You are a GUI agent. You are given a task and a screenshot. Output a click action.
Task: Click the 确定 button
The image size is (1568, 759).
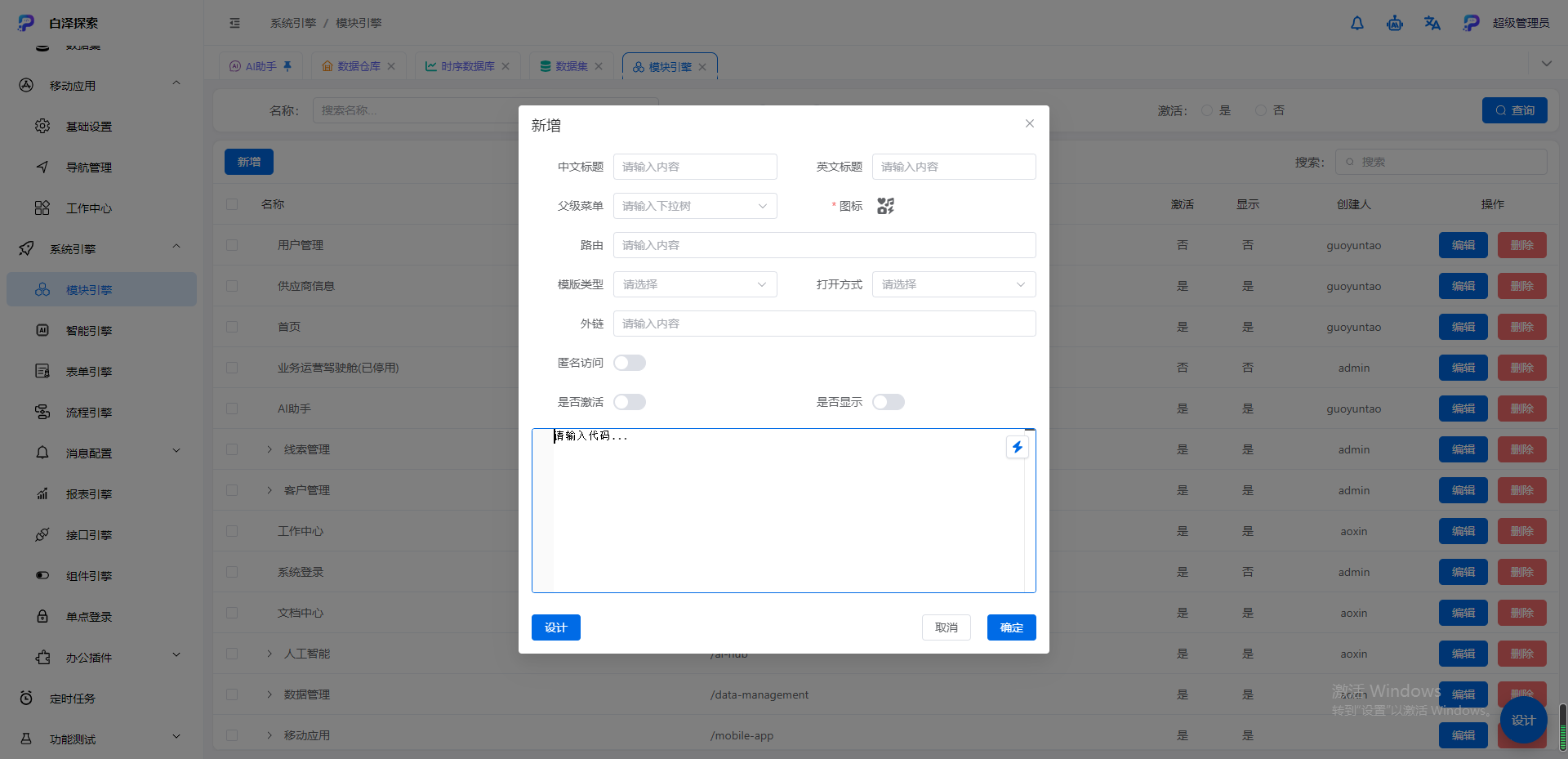click(x=1012, y=627)
